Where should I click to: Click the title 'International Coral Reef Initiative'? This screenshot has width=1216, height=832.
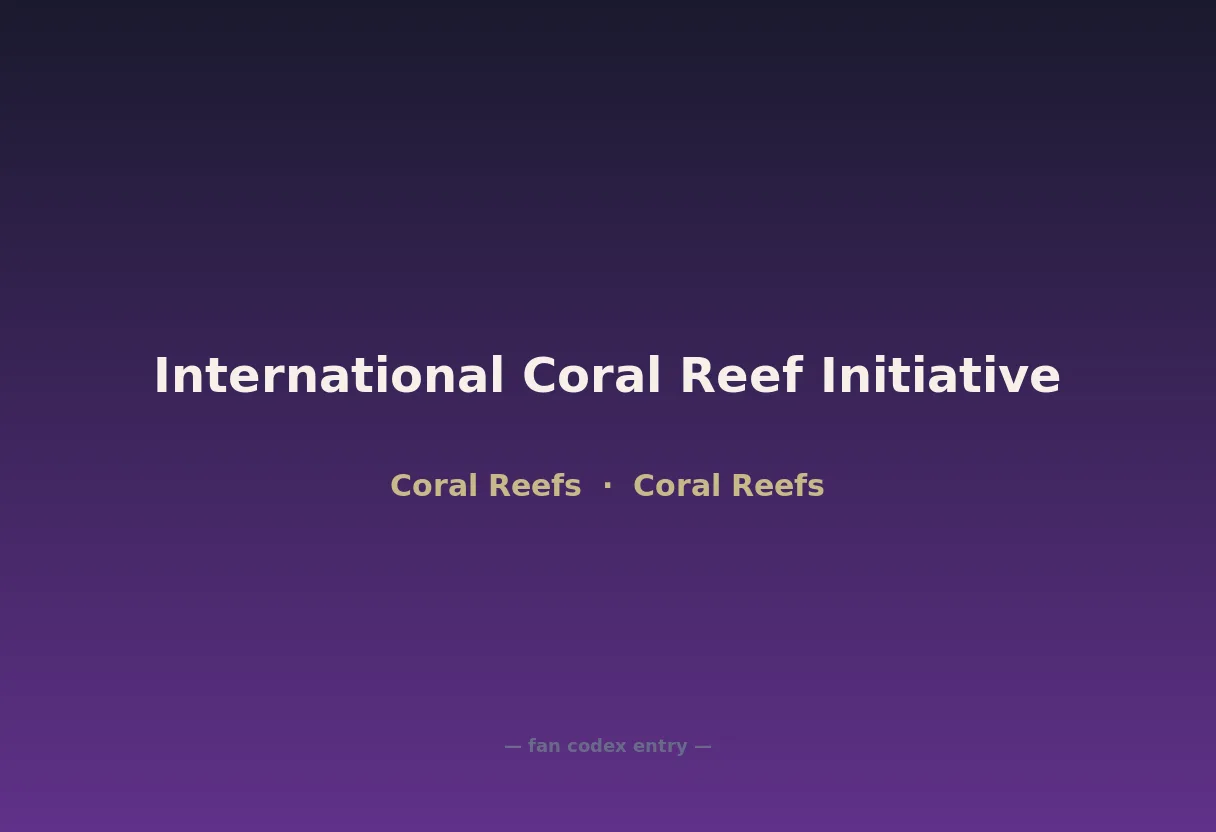coord(607,376)
